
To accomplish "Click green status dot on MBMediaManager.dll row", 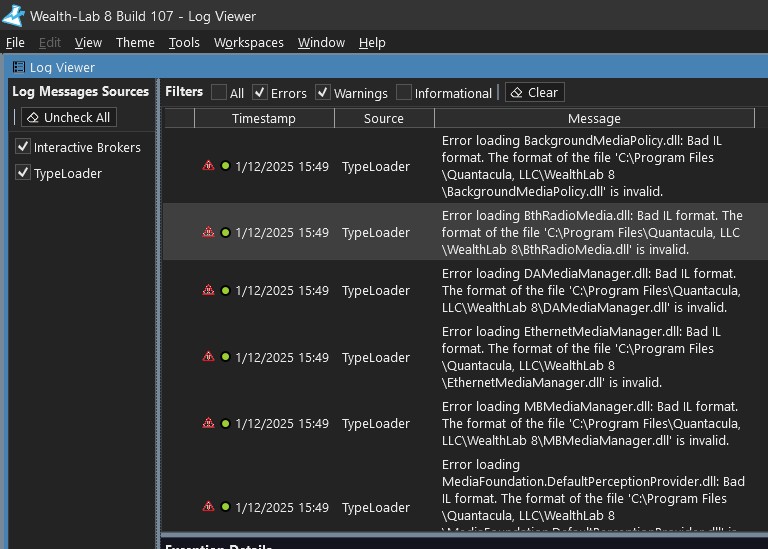I will [x=225, y=424].
